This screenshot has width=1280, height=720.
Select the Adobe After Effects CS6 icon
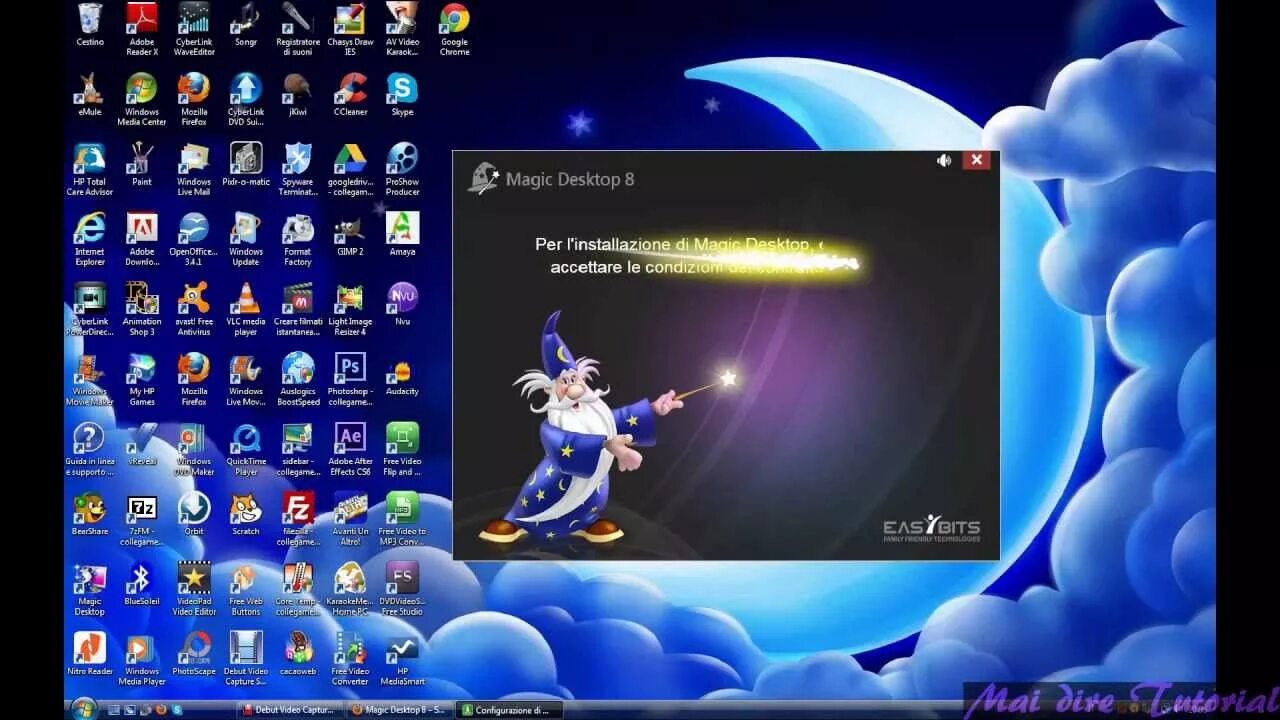(350, 448)
